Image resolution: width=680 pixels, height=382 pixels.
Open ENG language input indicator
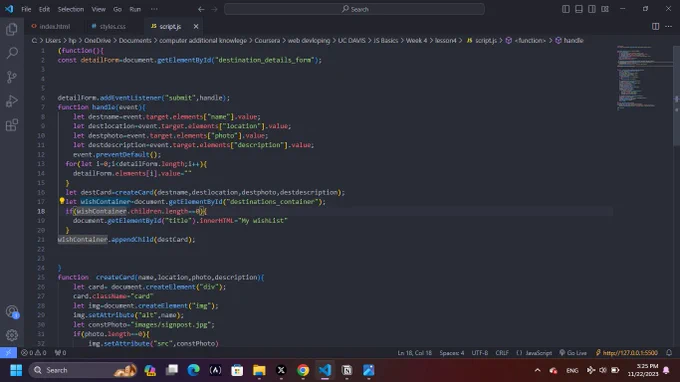coord(572,370)
